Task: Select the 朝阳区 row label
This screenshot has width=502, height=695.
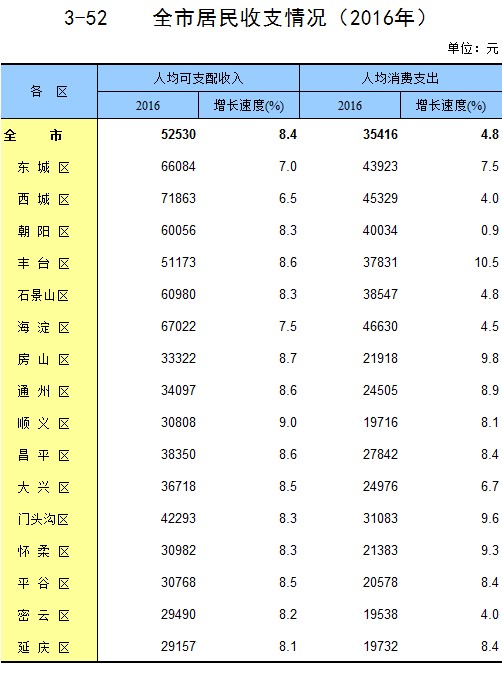Action: coord(43,231)
